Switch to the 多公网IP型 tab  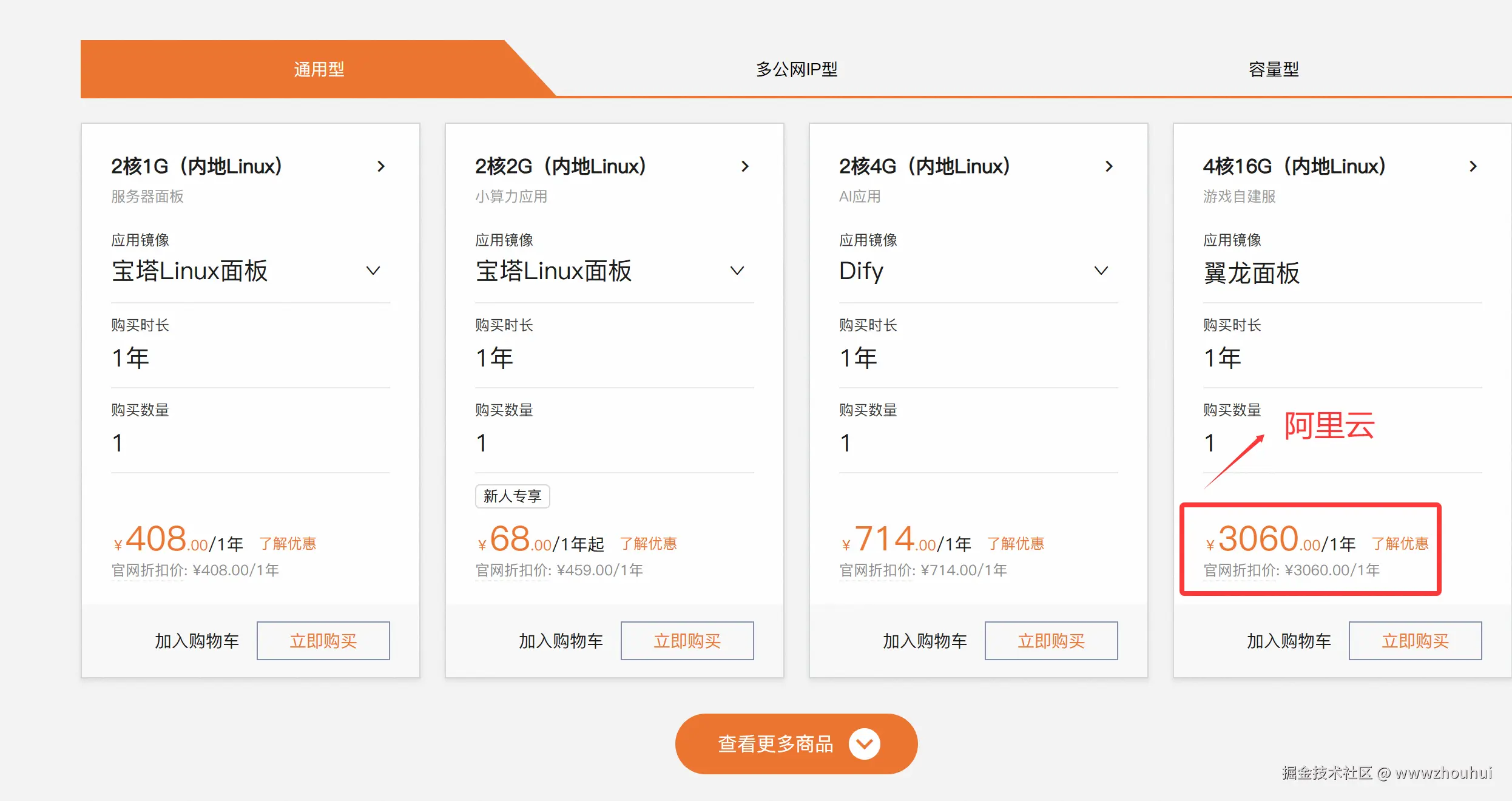click(797, 69)
